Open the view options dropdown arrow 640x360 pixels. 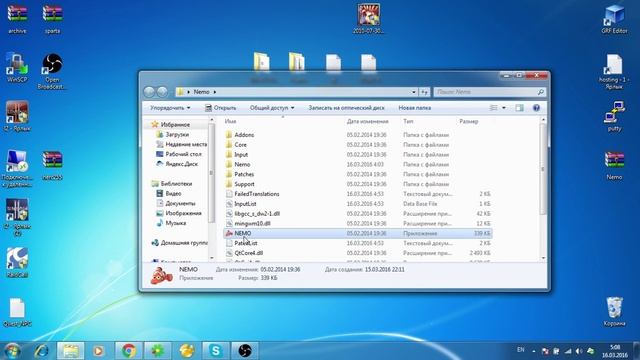[504, 108]
